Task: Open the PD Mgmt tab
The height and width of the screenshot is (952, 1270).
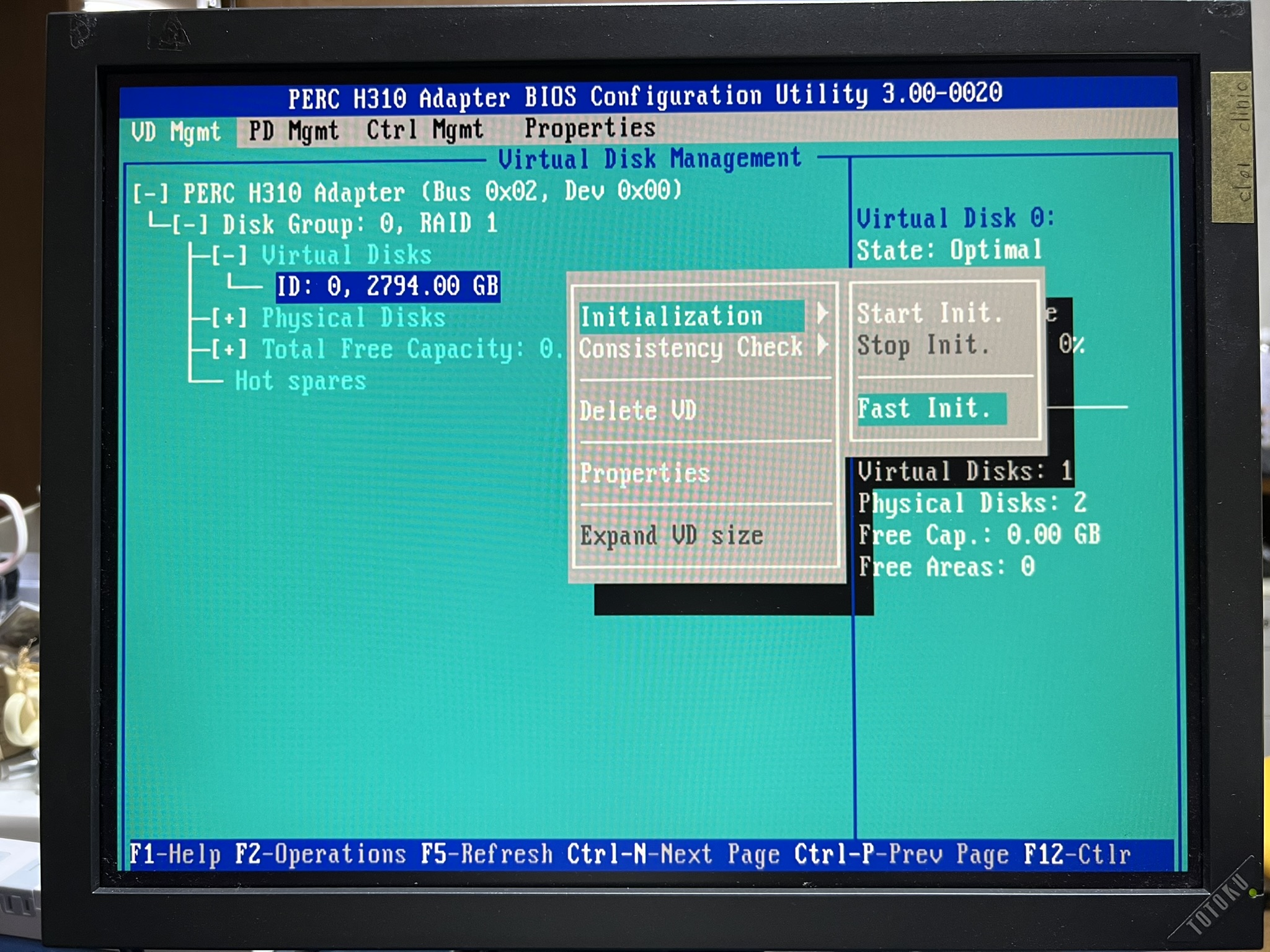Action: pos(294,131)
